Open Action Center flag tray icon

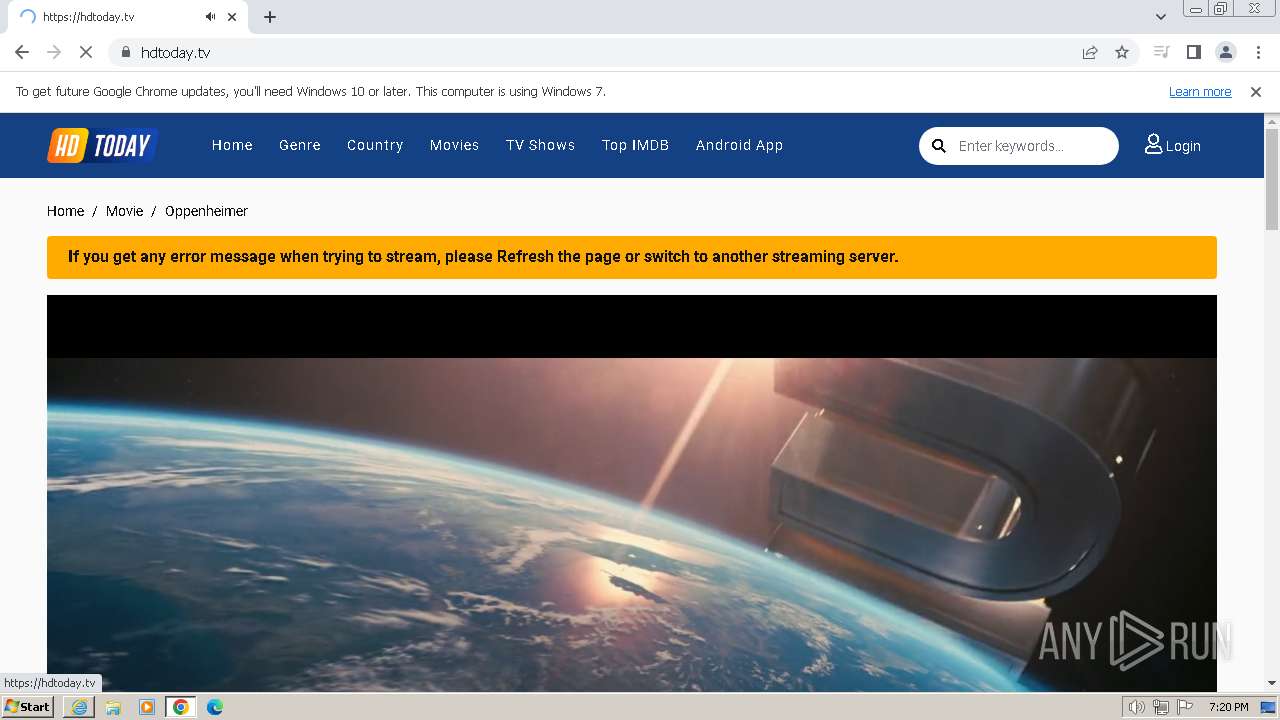[1185, 707]
